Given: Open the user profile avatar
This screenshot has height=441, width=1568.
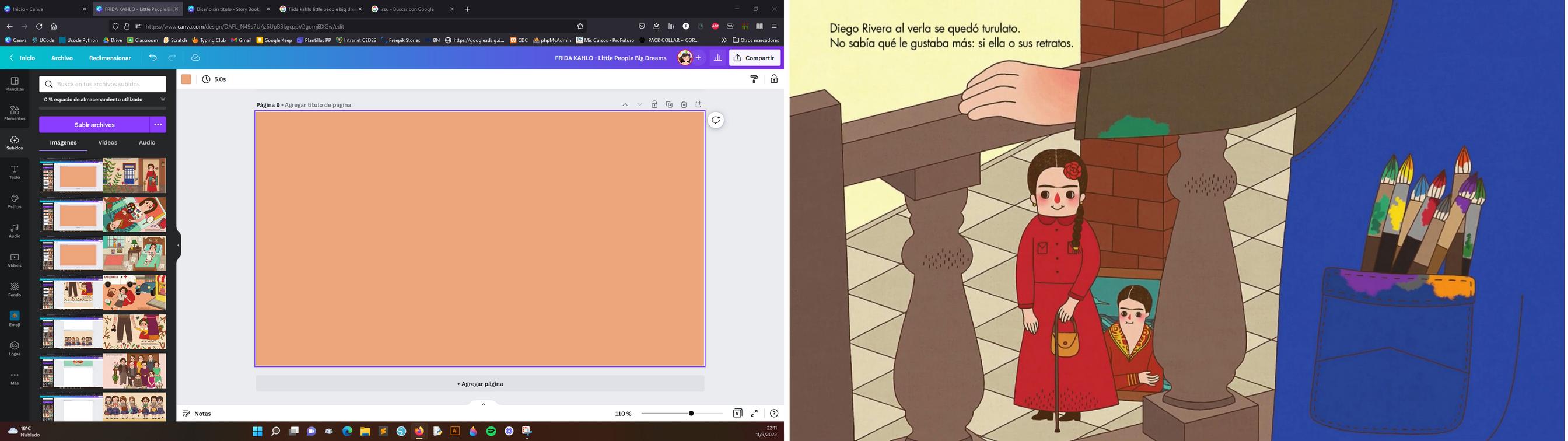Looking at the screenshot, I should [685, 58].
